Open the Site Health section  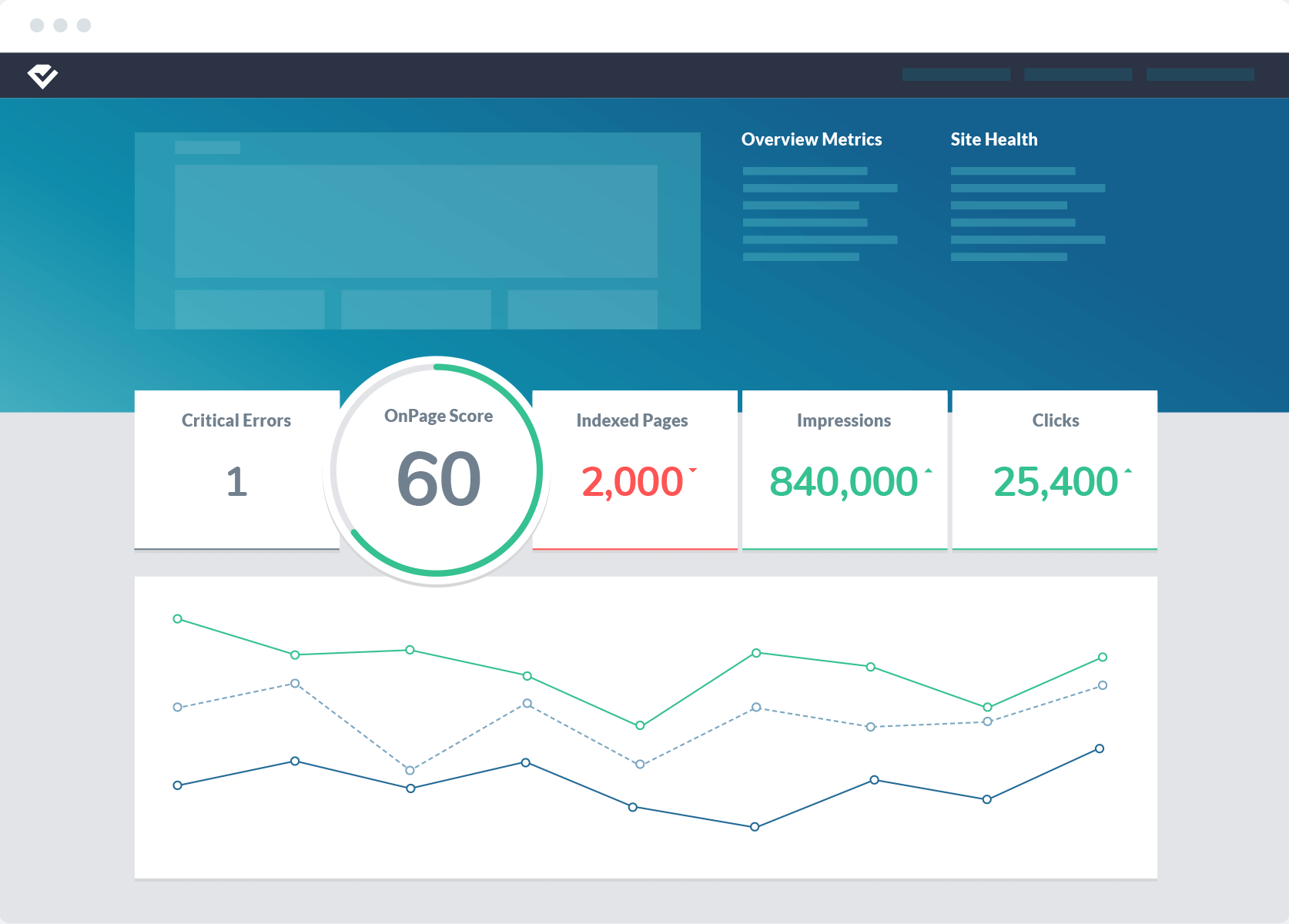(x=993, y=139)
